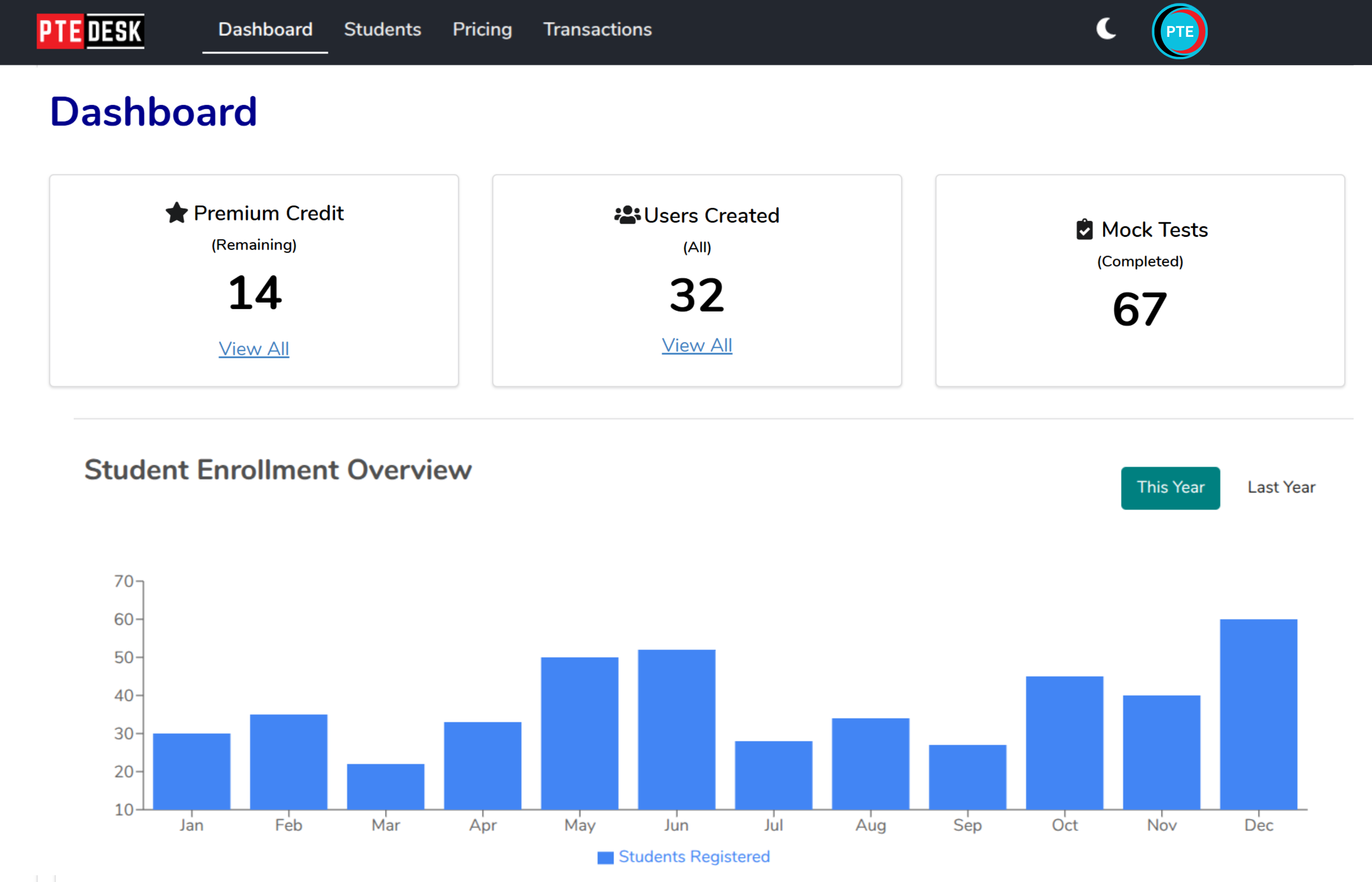
Task: Click the Mock Tests clipboard icon
Action: point(1084,230)
